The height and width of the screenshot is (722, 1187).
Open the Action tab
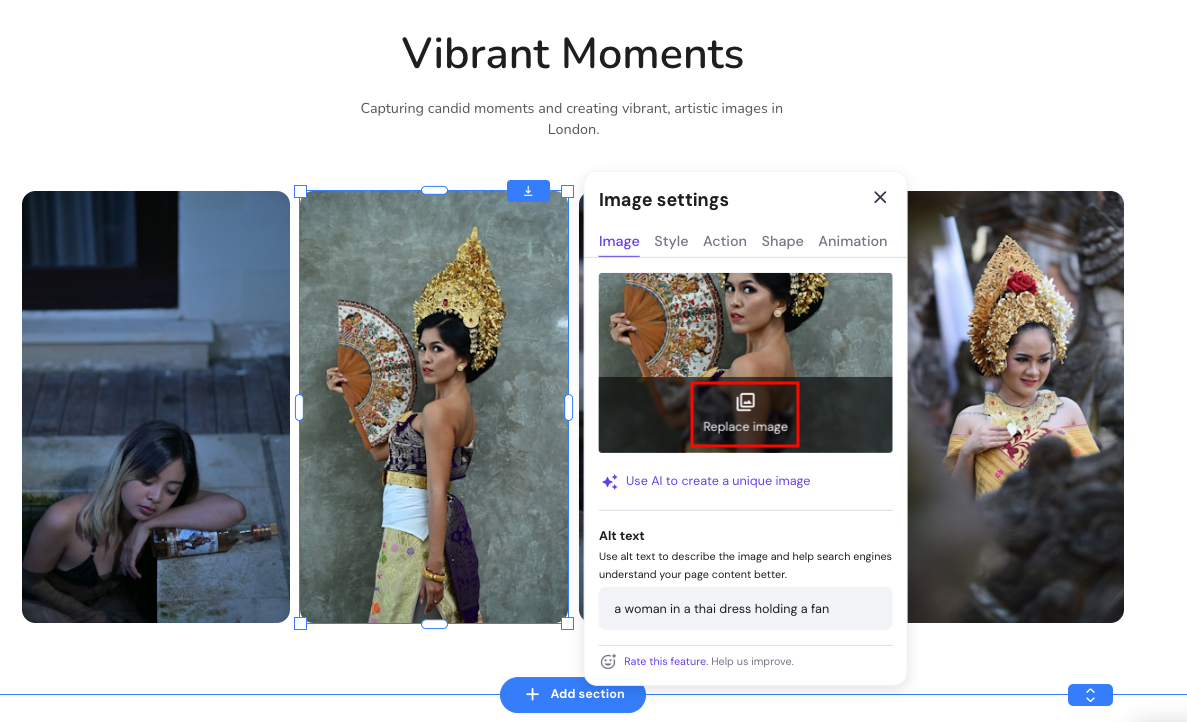pyautogui.click(x=724, y=241)
